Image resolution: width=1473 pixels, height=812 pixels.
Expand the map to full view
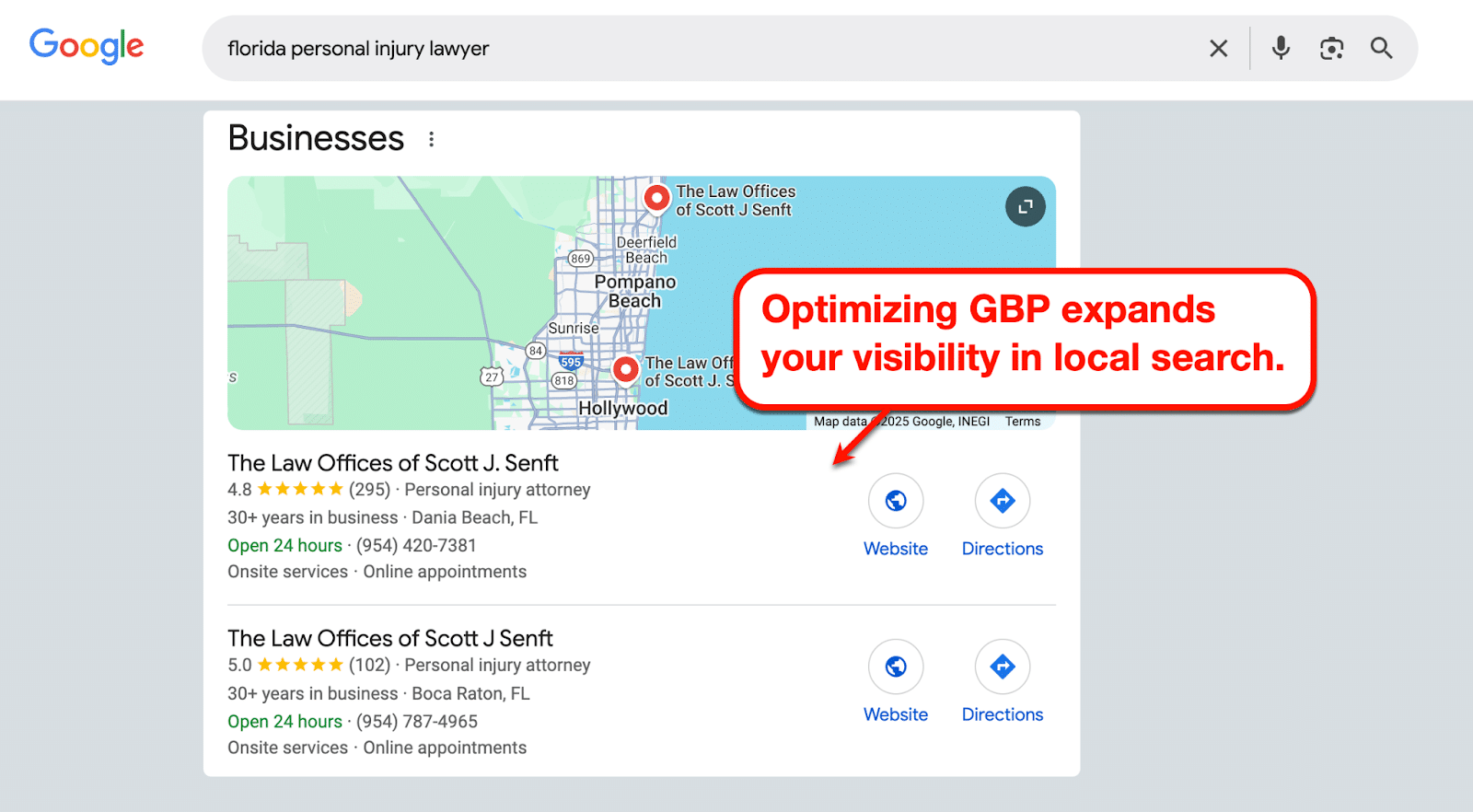[x=1025, y=206]
